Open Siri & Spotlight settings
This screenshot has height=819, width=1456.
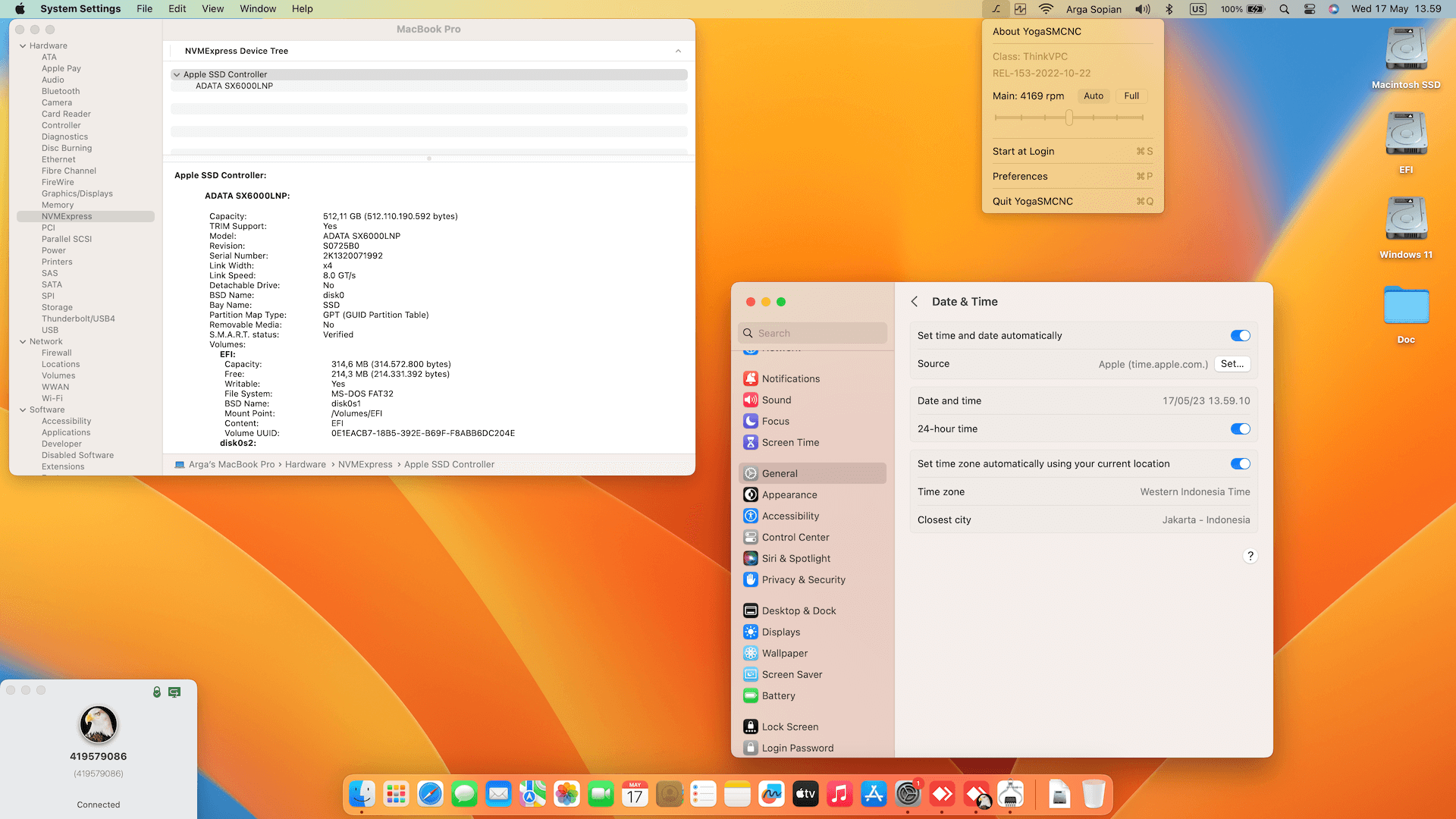pos(795,558)
